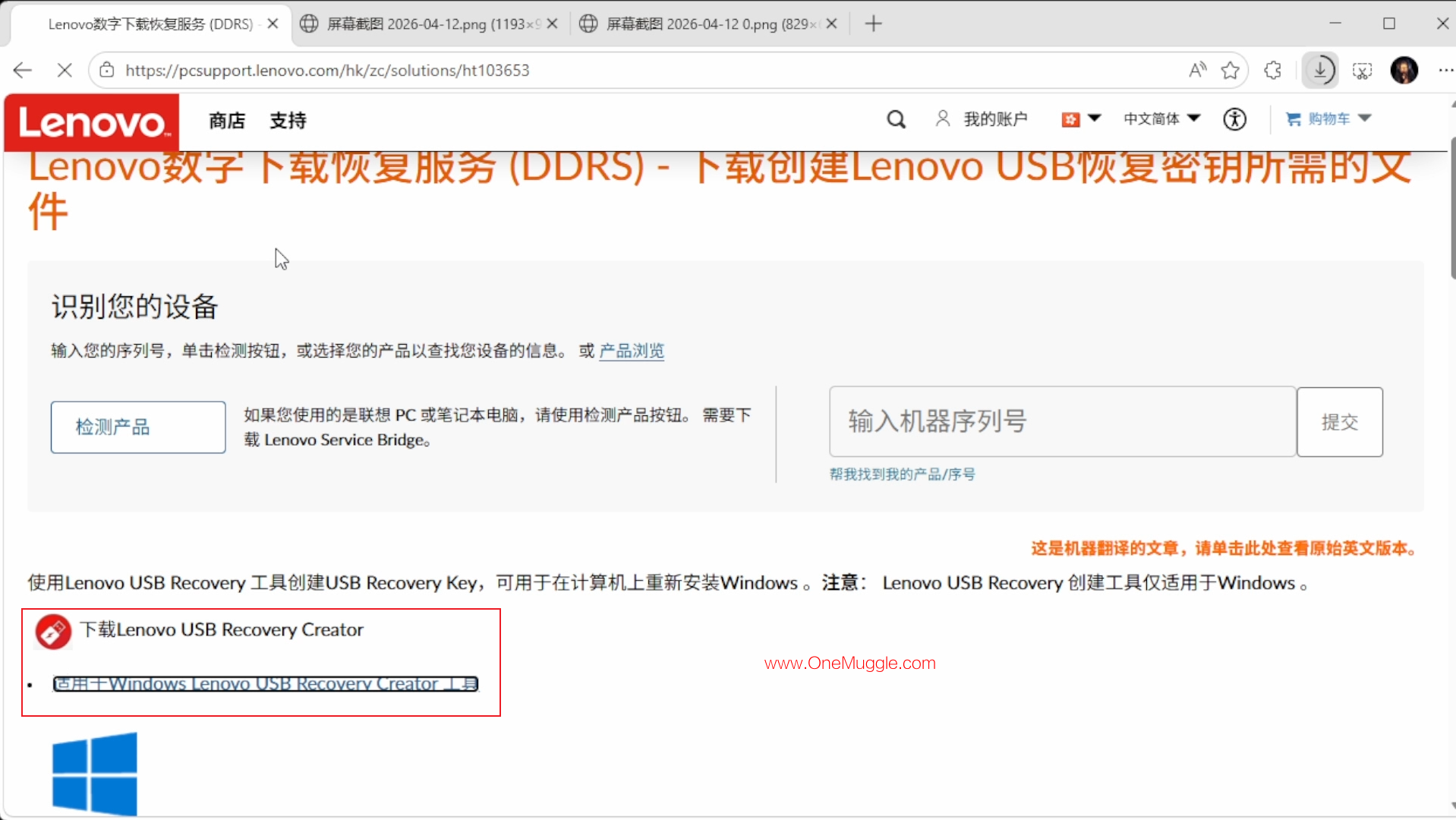Open the browser Settings and more menu
Image resolution: width=1456 pixels, height=820 pixels.
click(1445, 71)
